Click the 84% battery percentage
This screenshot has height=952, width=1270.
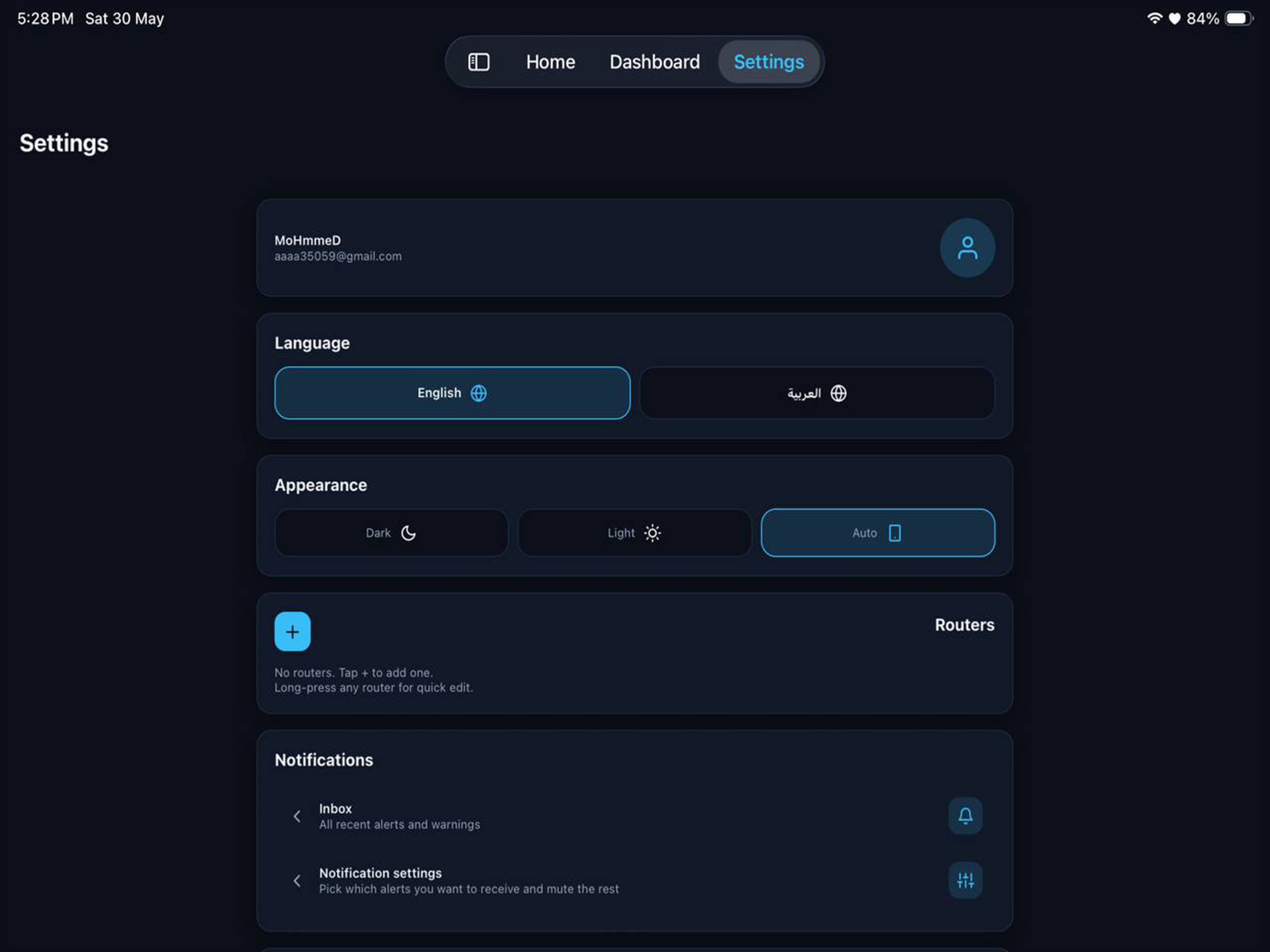pyautogui.click(x=1203, y=19)
